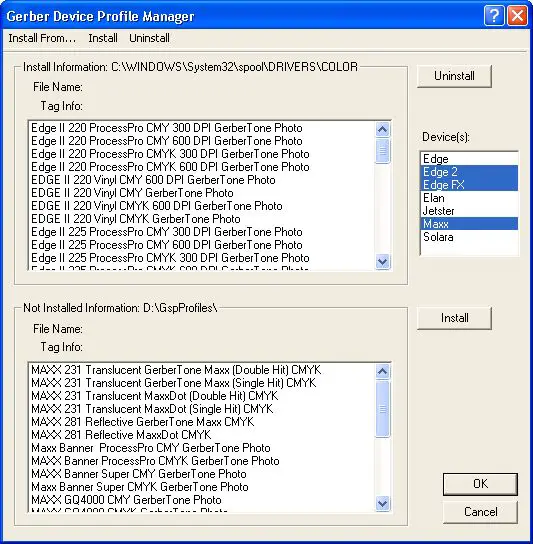The width and height of the screenshot is (533, 544).
Task: Select Edge FX in the Device(s) list
Action: 469,185
